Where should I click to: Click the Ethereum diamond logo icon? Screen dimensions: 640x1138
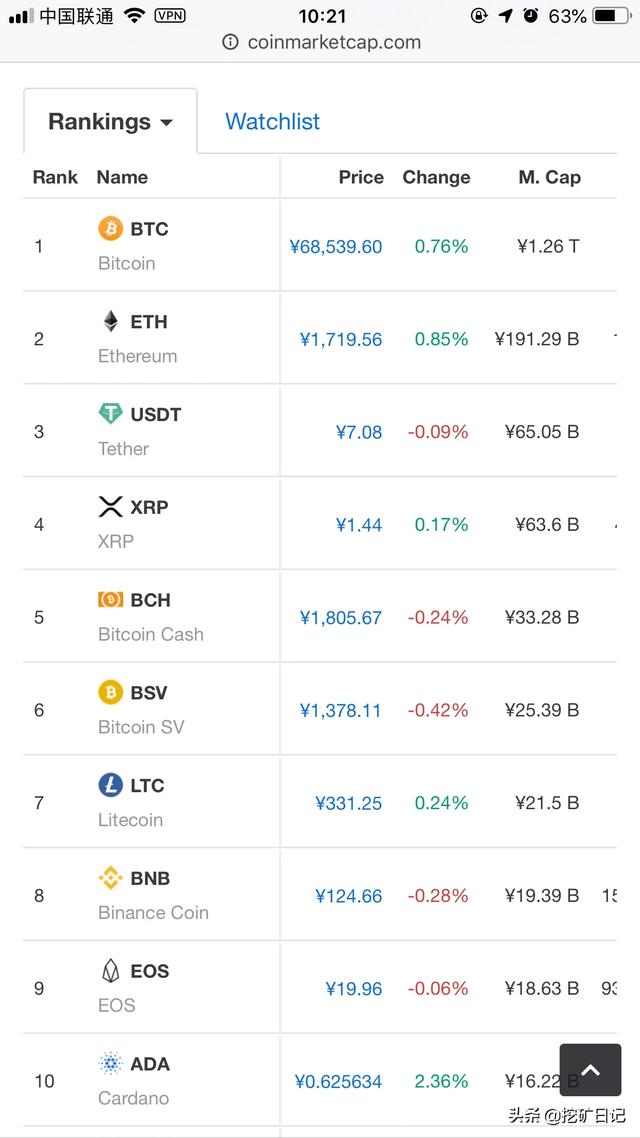(x=110, y=321)
